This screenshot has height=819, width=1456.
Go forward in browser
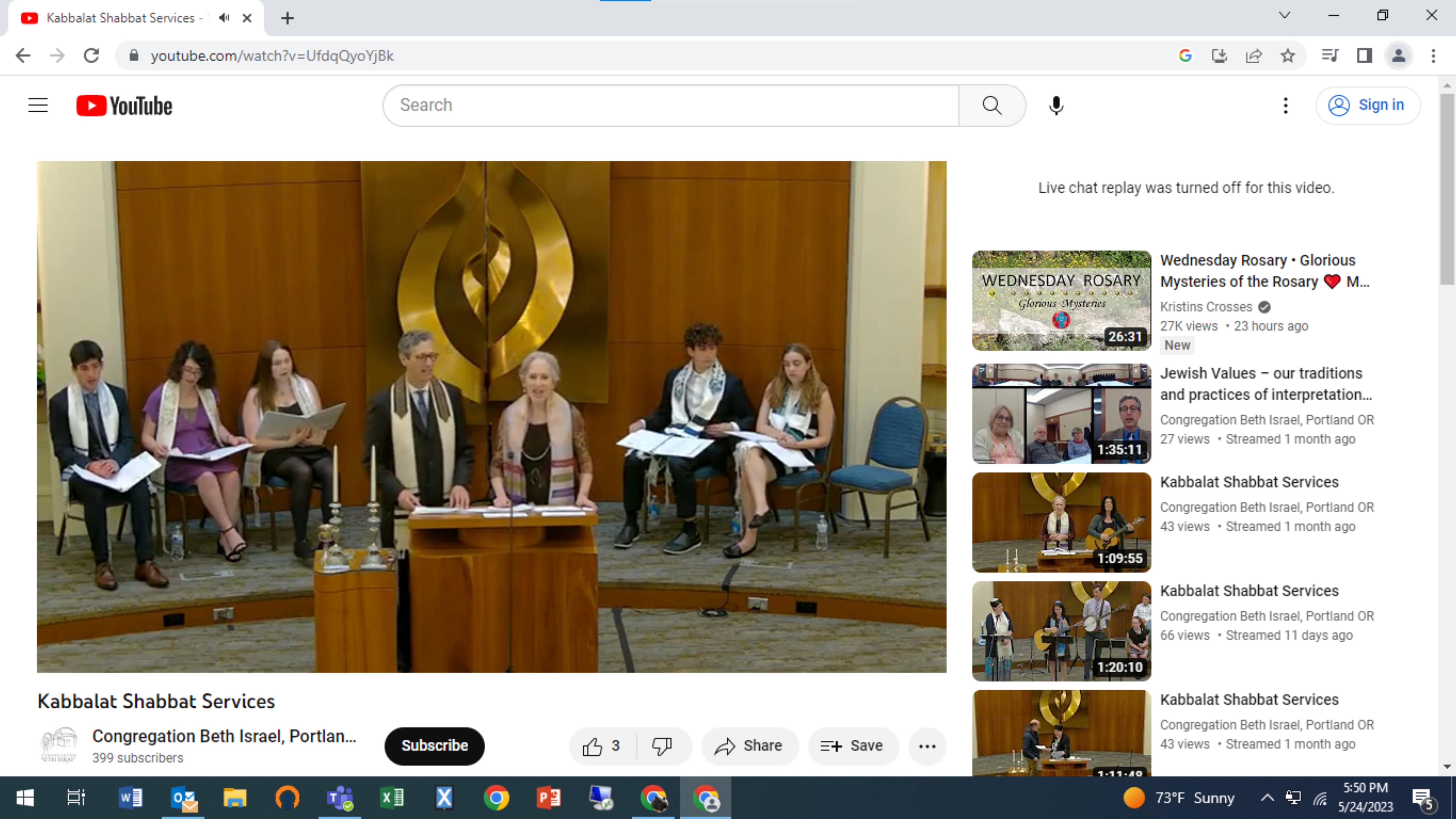(x=57, y=55)
